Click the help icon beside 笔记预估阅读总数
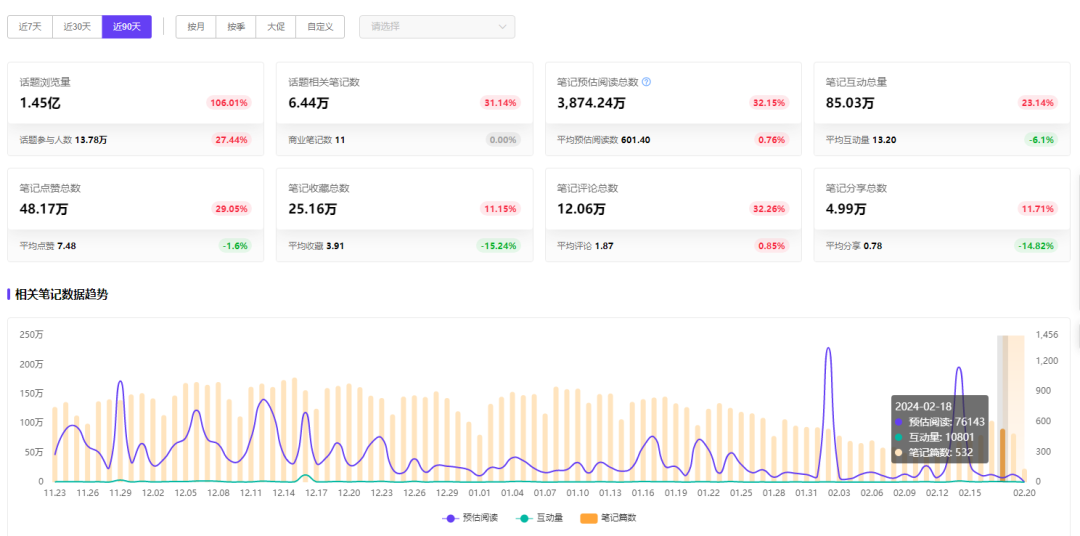This screenshot has height=536, width=1080. point(646,82)
